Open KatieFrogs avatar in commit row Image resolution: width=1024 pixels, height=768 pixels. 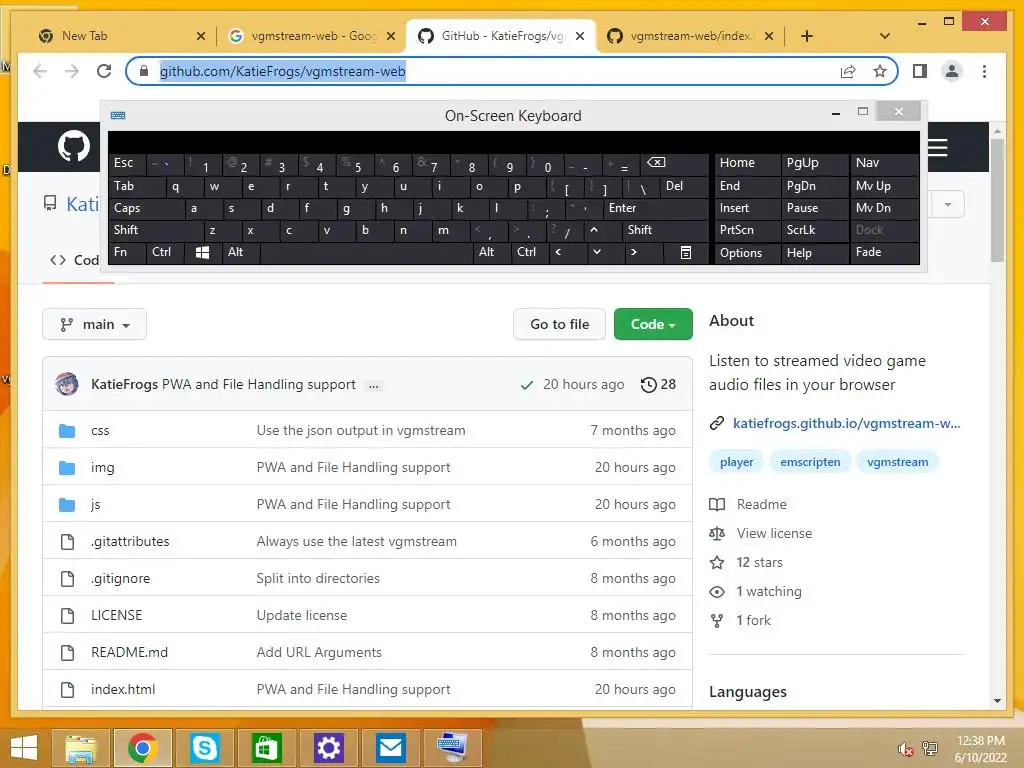(67, 385)
